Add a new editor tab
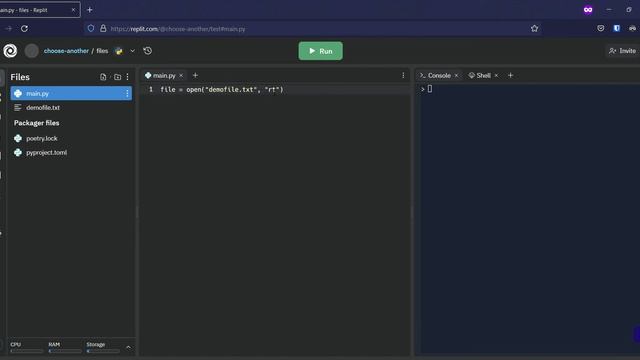The width and height of the screenshot is (640, 360). pos(195,76)
